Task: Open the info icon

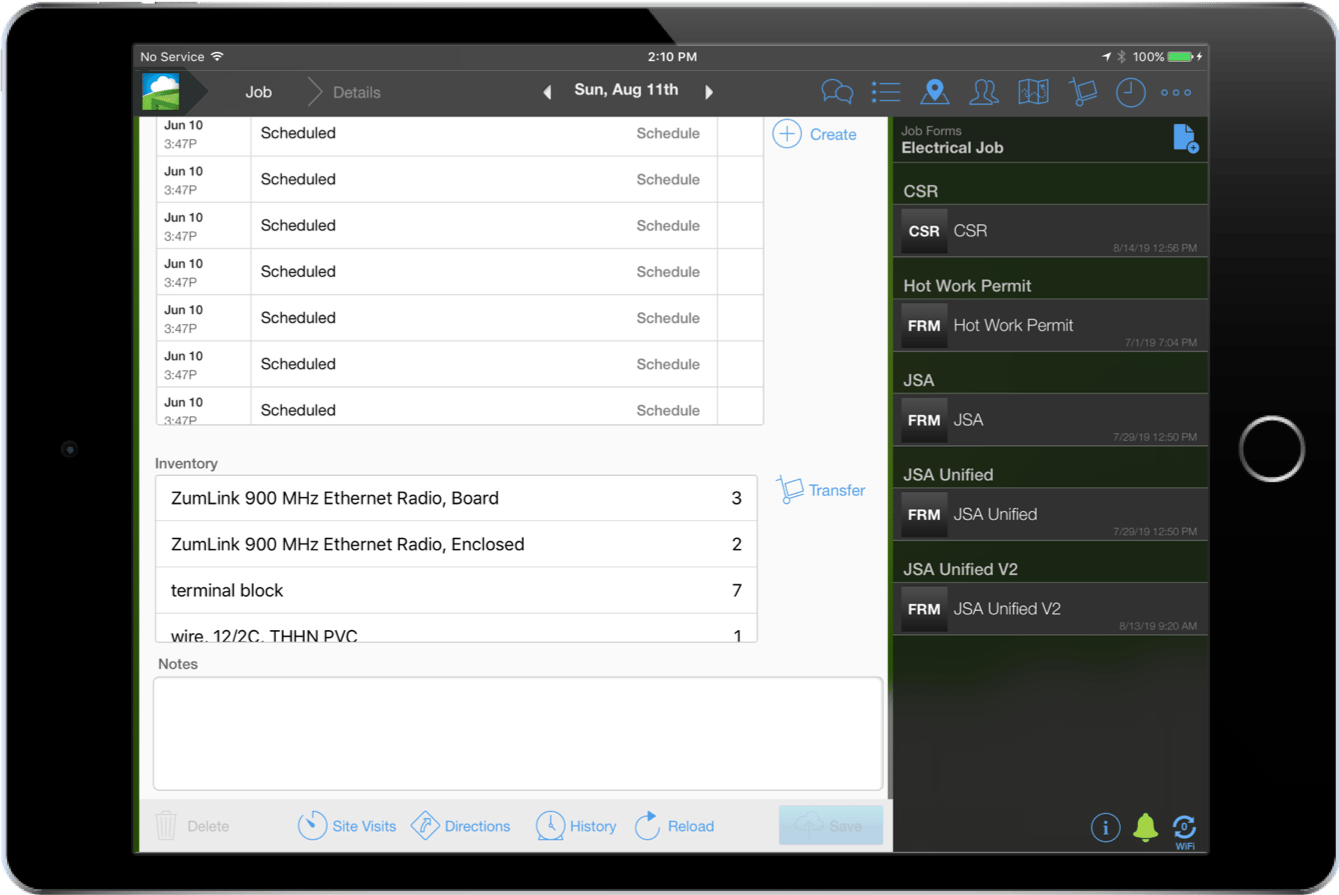Action: (x=1105, y=827)
